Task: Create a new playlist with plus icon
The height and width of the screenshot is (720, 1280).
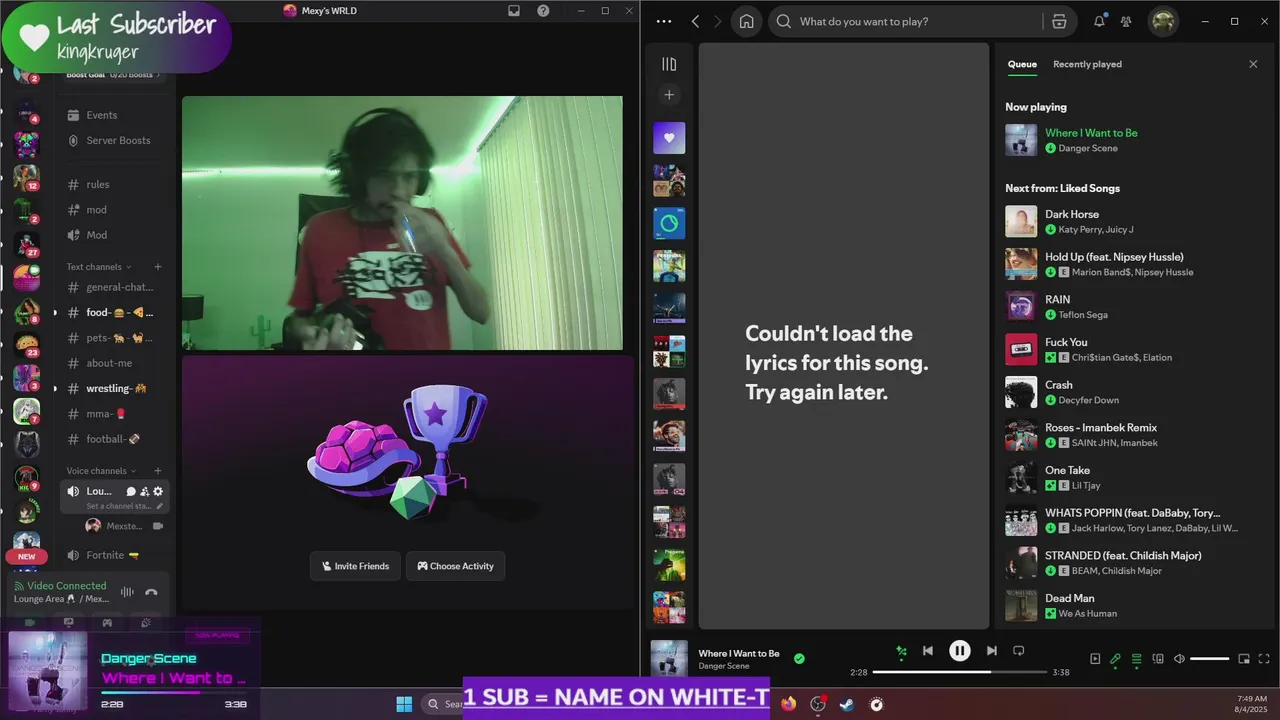Action: (669, 95)
